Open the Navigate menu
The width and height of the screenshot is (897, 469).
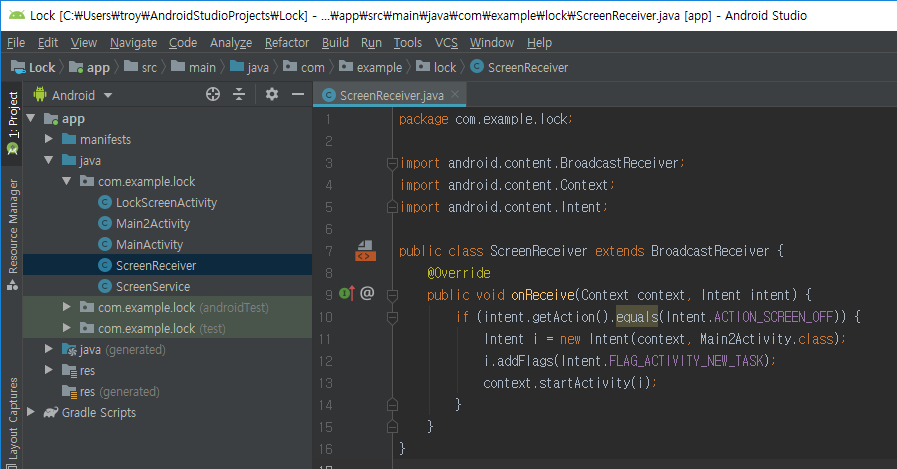pyautogui.click(x=133, y=43)
